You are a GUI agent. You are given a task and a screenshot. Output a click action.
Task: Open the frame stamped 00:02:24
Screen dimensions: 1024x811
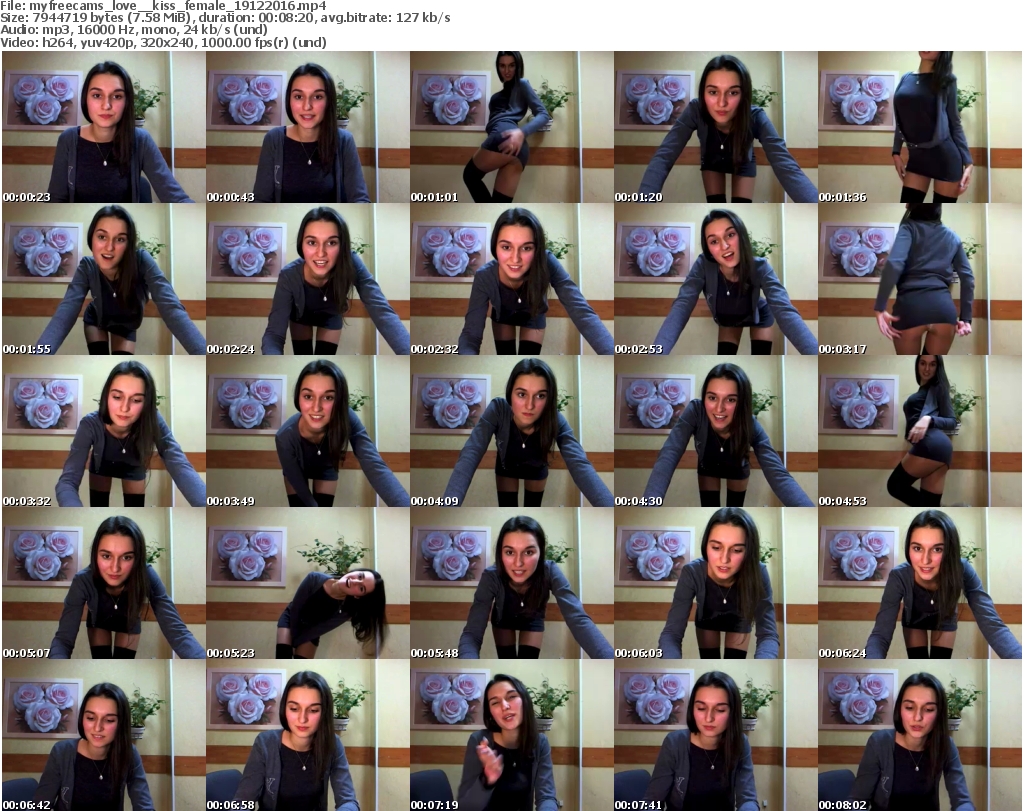click(308, 279)
